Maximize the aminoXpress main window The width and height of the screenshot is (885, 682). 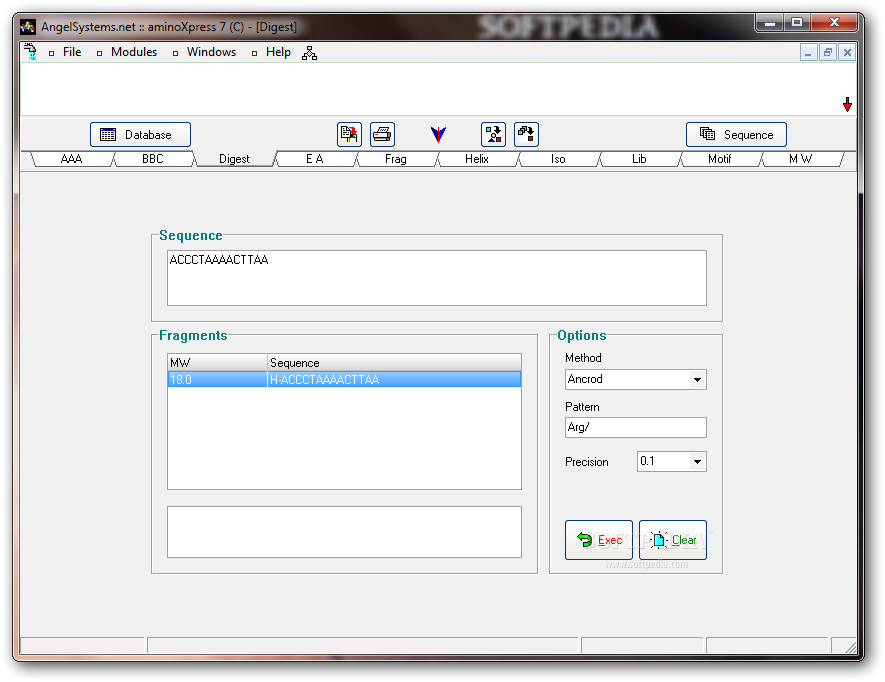pos(796,23)
